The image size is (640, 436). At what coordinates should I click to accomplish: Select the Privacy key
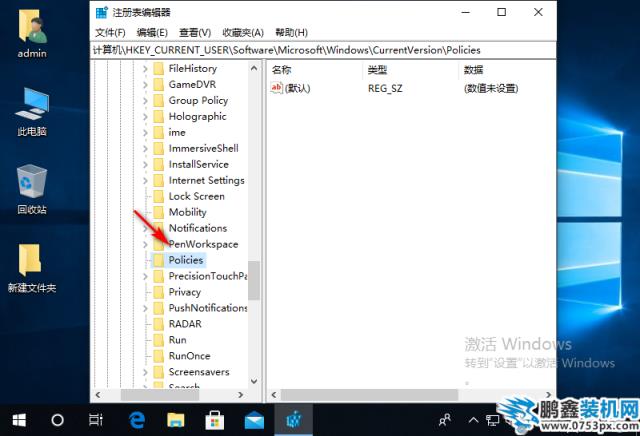pyautogui.click(x=185, y=292)
